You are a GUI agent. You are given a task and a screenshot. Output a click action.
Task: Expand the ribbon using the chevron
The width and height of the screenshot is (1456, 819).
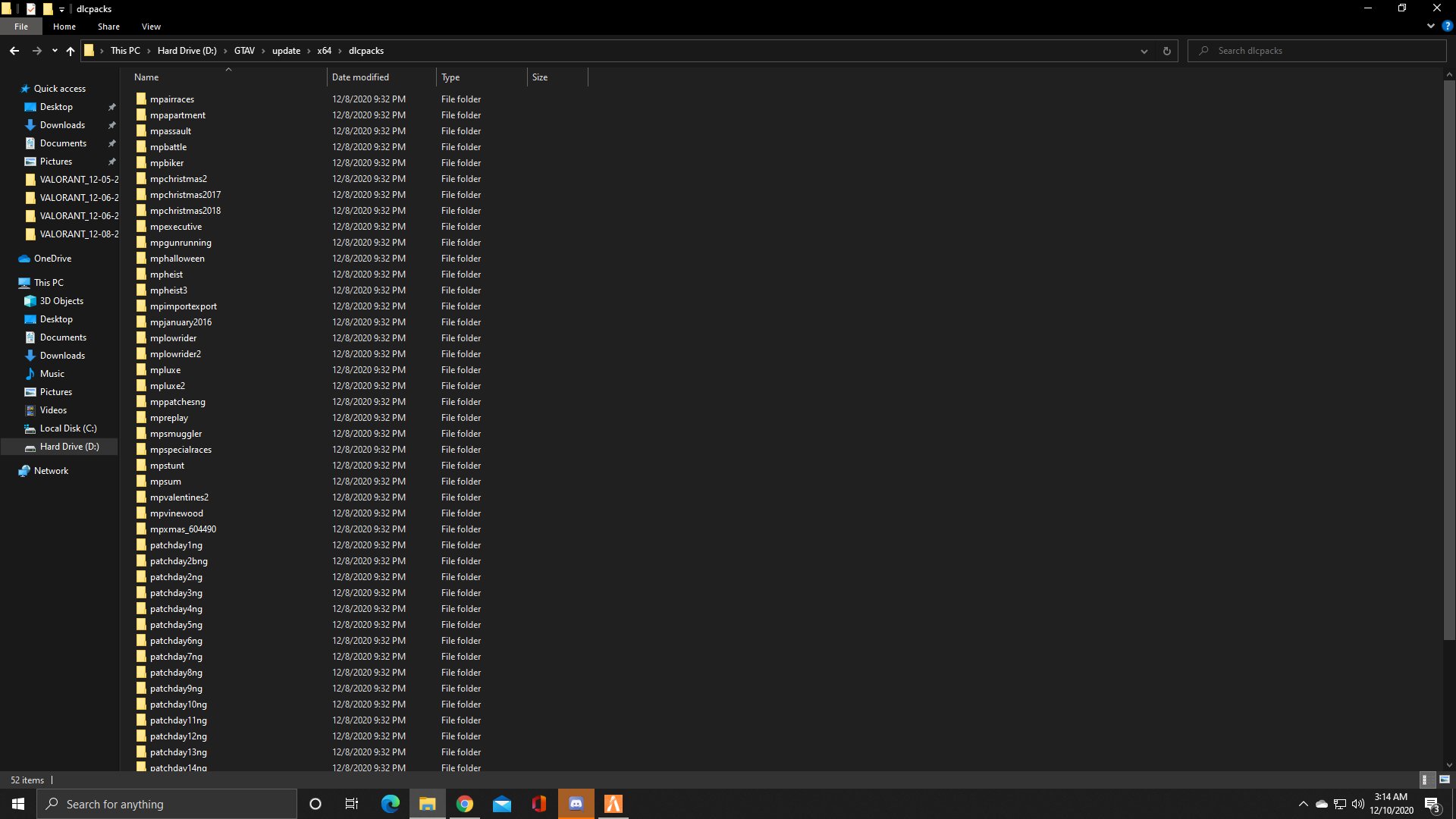[x=1430, y=26]
